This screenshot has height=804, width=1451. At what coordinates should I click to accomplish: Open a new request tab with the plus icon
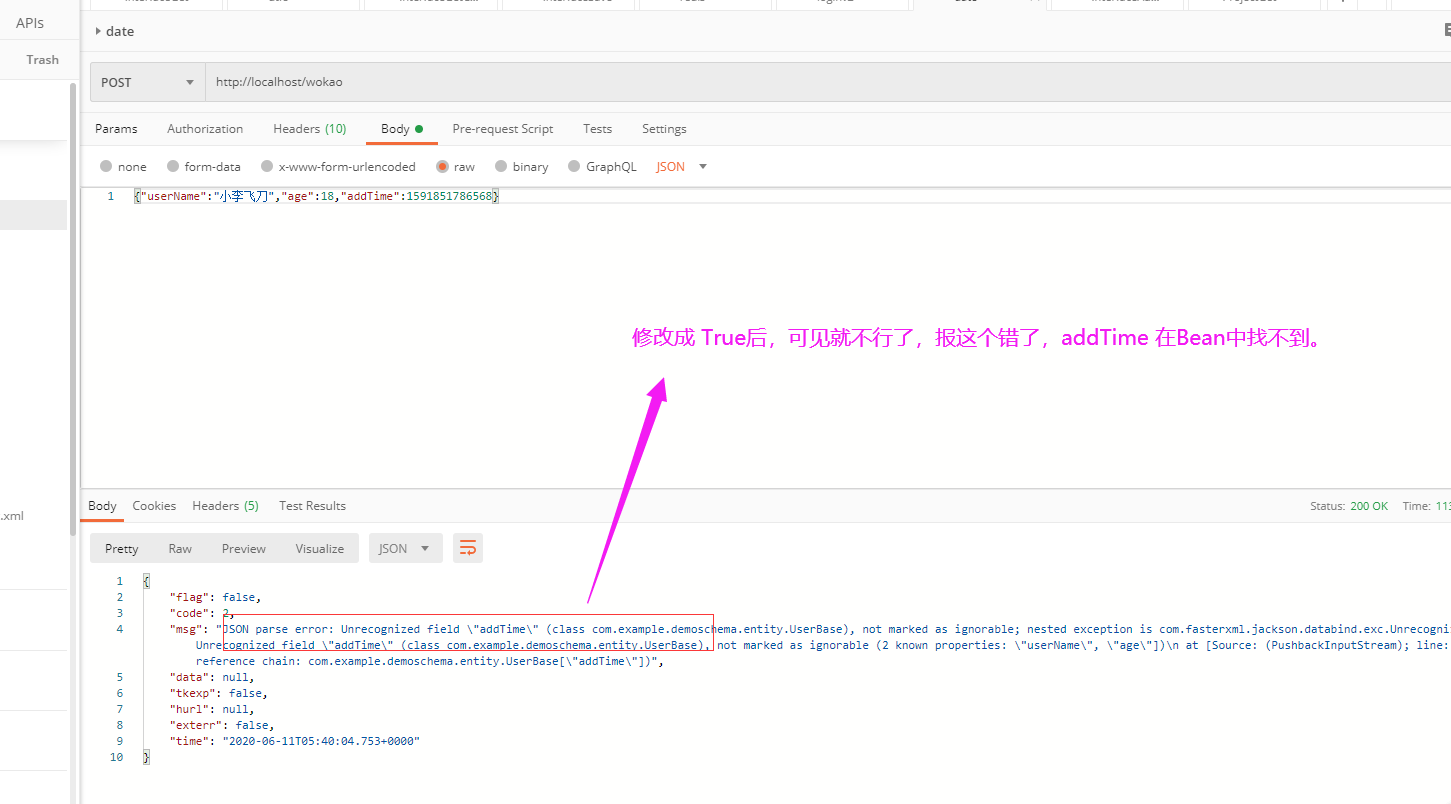coord(1342,3)
